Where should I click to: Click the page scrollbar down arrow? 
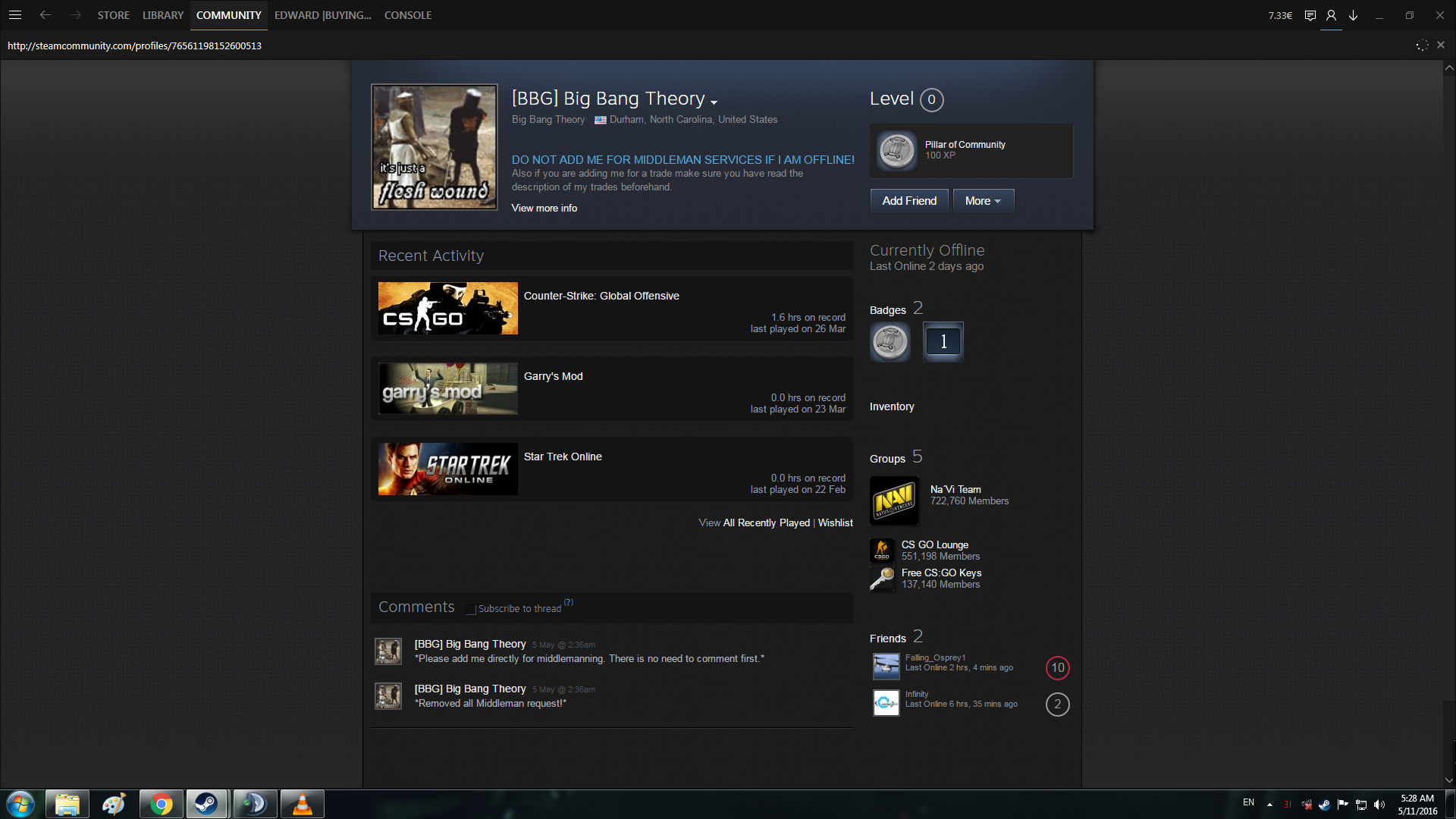[x=1448, y=780]
